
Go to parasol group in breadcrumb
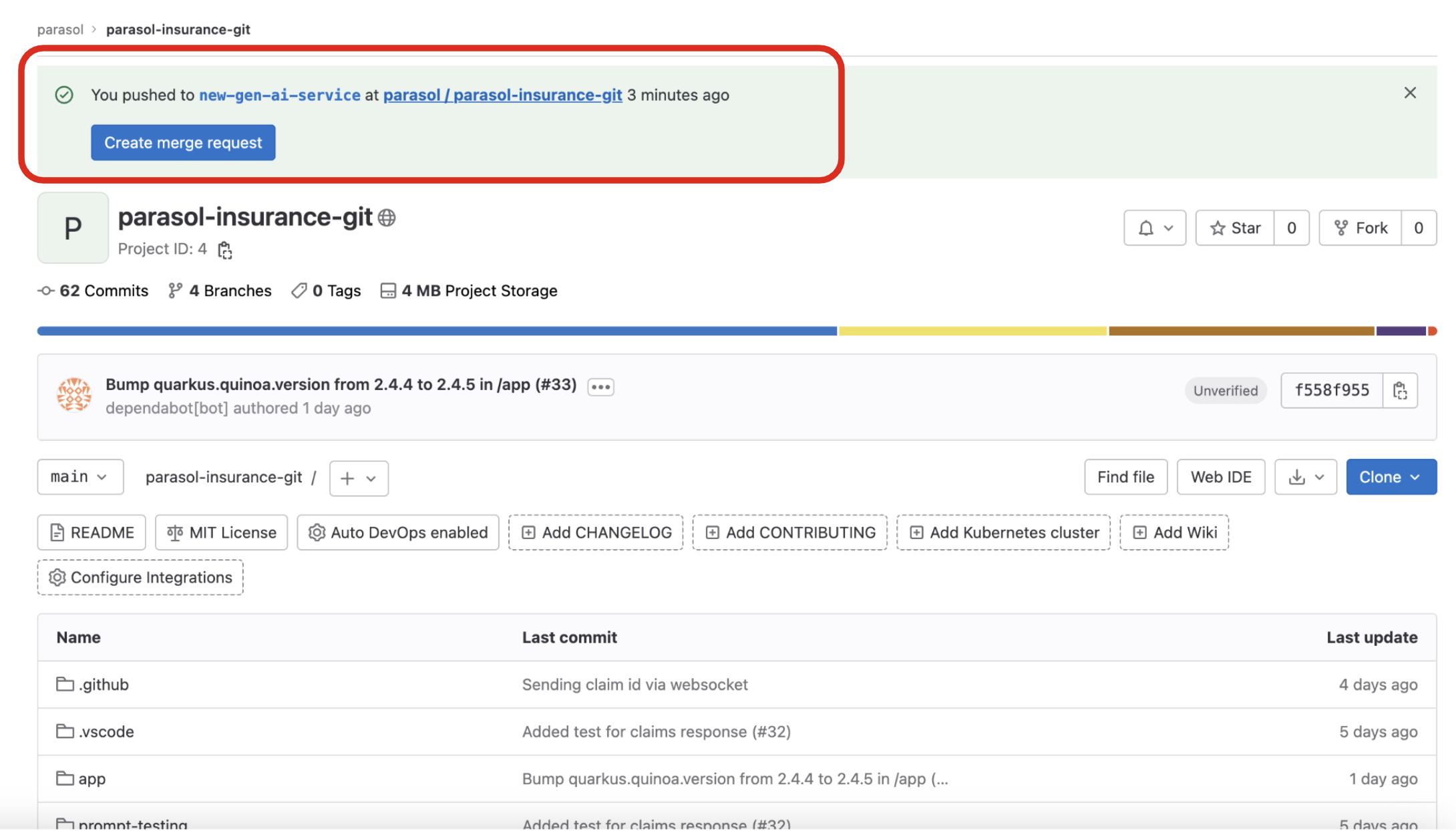60,29
